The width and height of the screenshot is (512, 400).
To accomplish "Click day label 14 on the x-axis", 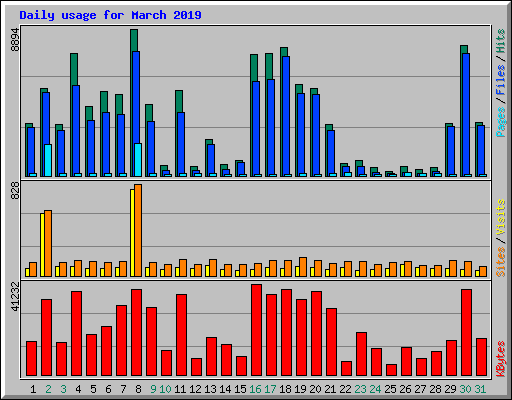I will click(x=225, y=389).
